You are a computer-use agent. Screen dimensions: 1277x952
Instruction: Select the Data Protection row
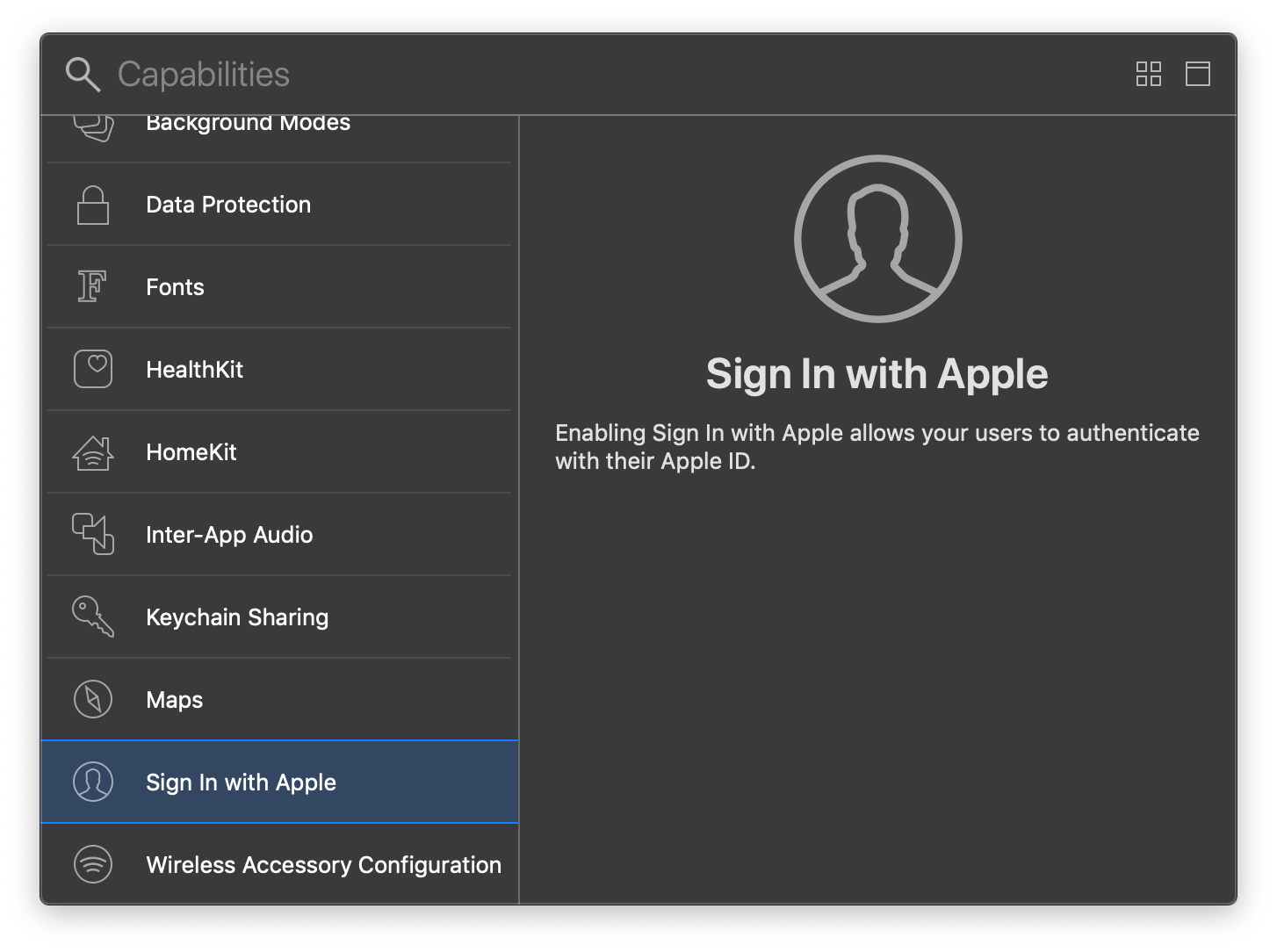coord(279,205)
